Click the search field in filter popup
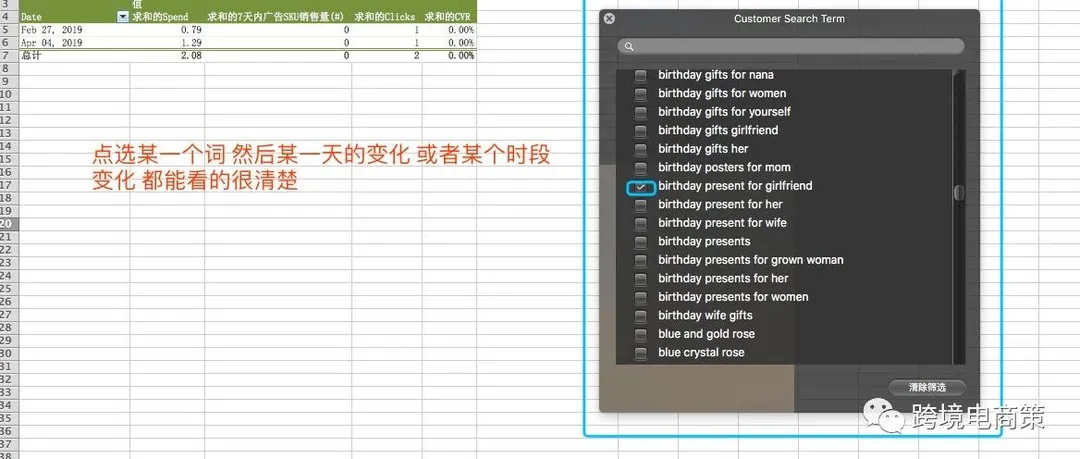 pos(790,46)
